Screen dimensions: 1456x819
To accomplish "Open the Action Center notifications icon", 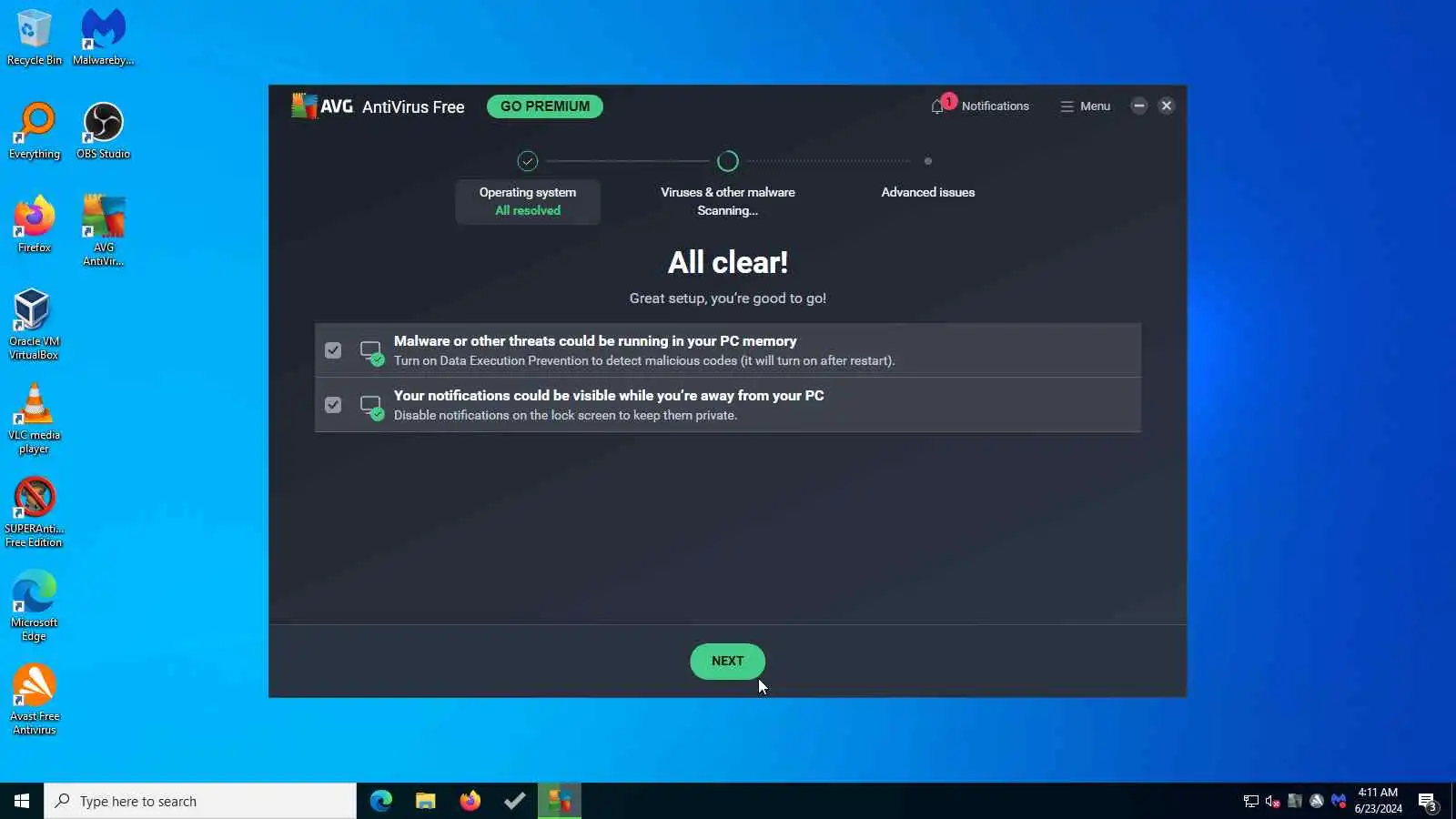I will pyautogui.click(x=1428, y=802).
